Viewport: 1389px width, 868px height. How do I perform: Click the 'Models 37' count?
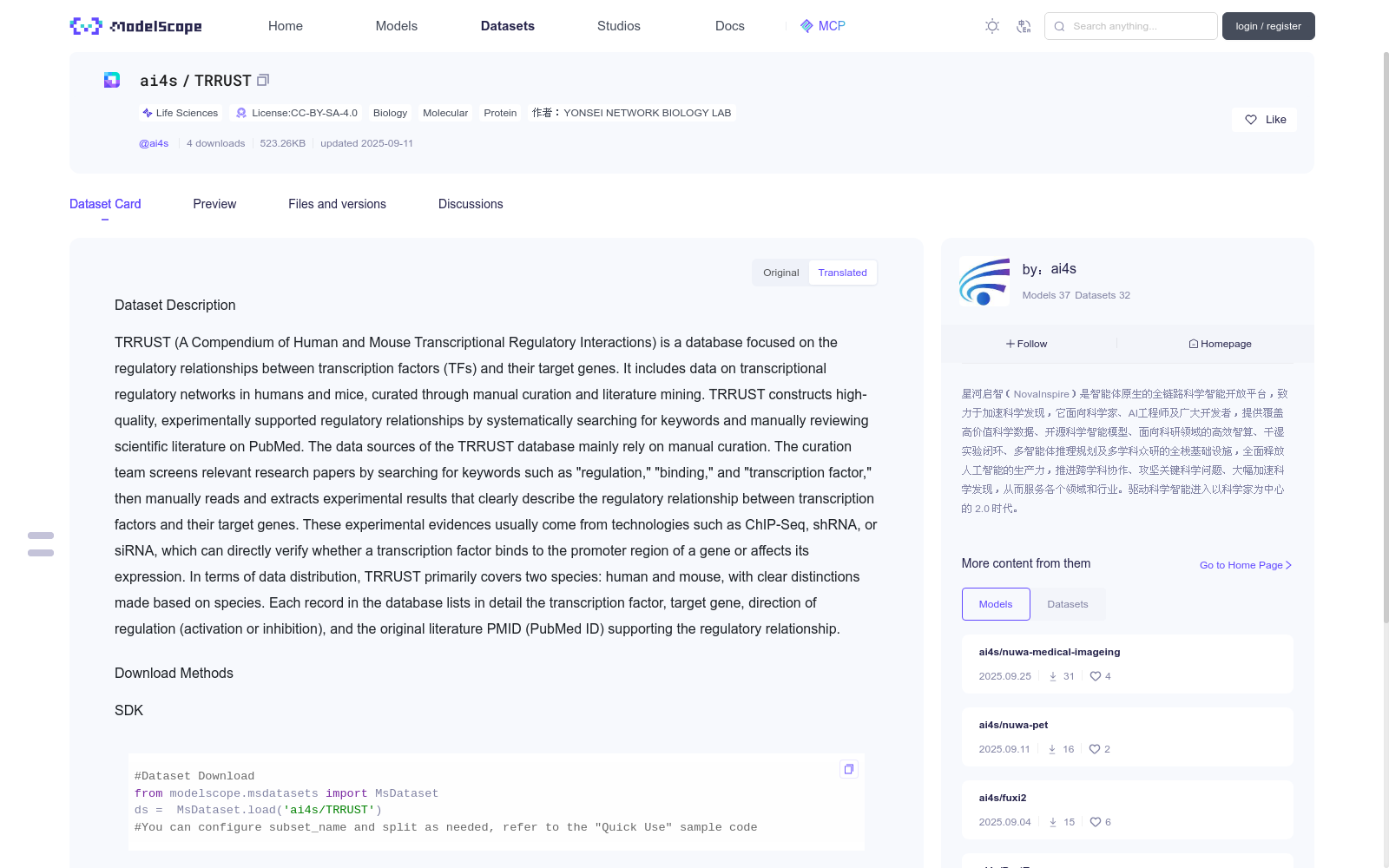tap(1046, 295)
